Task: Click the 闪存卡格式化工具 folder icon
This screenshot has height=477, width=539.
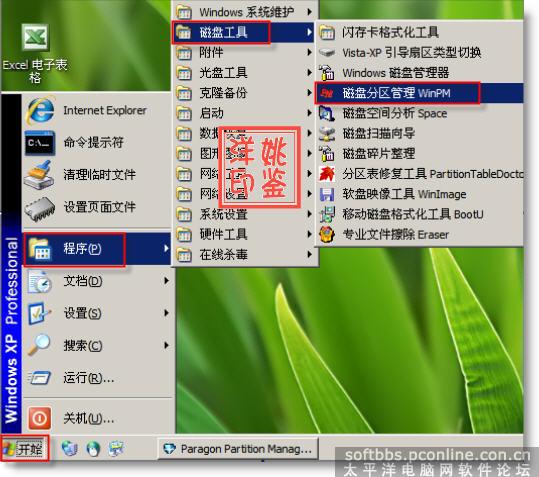Action: point(327,33)
